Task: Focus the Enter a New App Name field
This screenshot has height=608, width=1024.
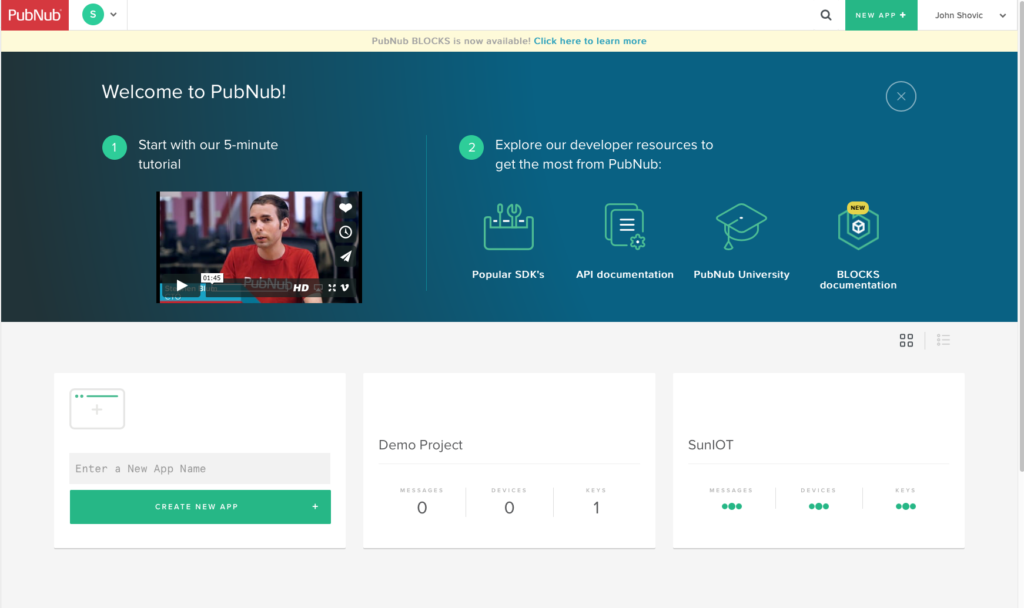Action: point(200,468)
